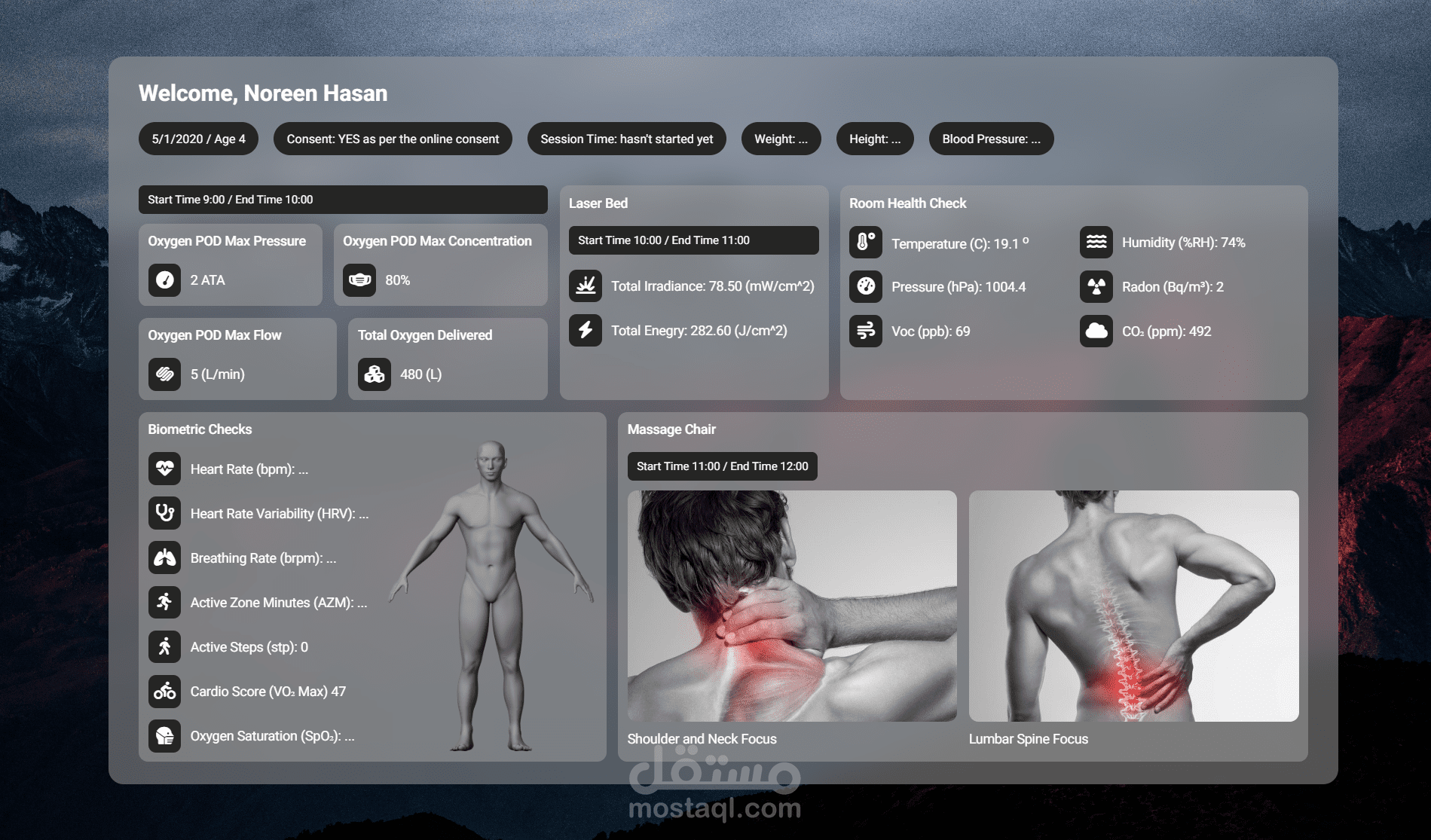Click the Temperature (C): 19.1 reading
This screenshot has width=1431, height=840.
(960, 243)
